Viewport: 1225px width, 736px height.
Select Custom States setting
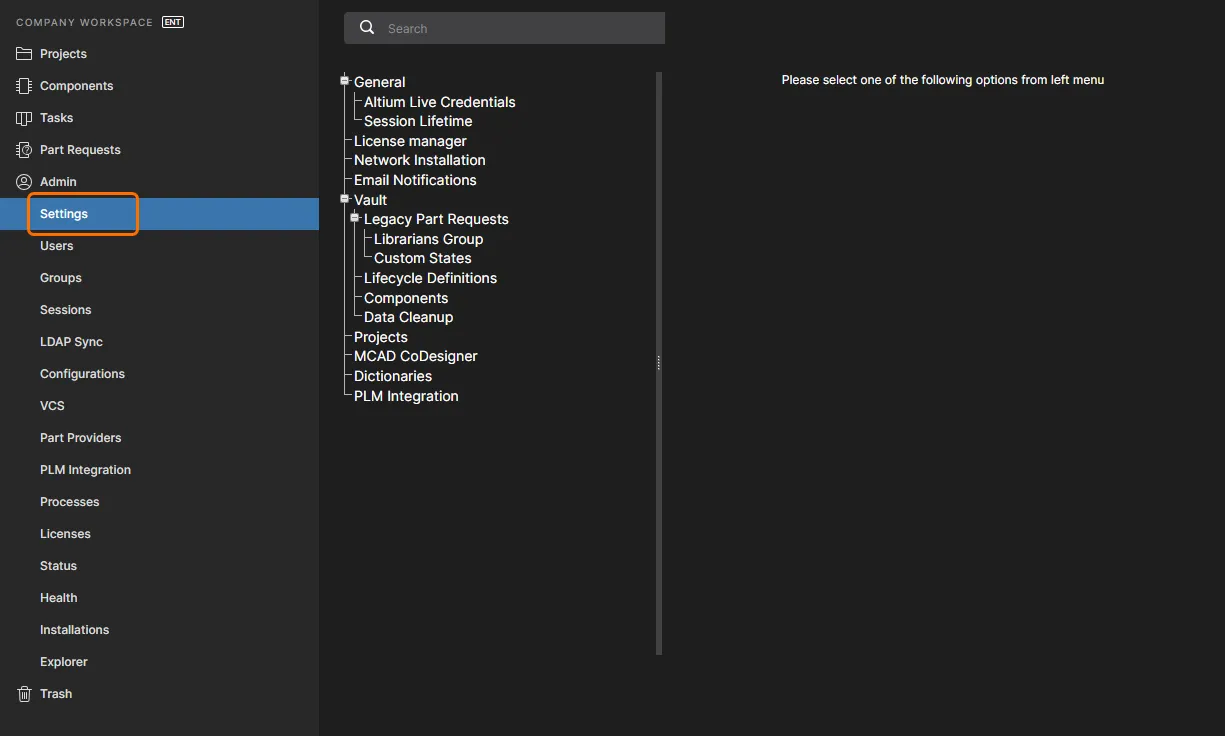click(423, 258)
